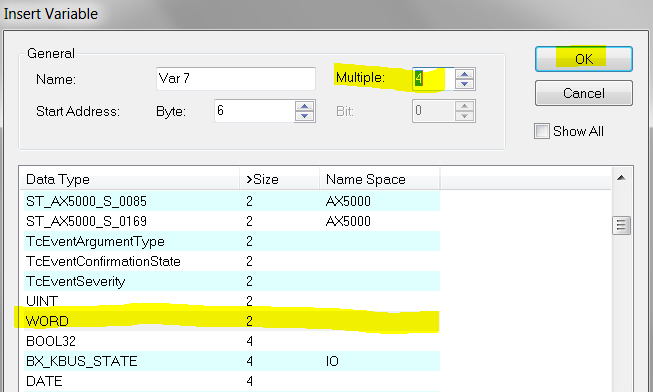
Task: Select the ST_AX5000_S_0169 data type row
Action: pyautogui.click(x=232, y=221)
